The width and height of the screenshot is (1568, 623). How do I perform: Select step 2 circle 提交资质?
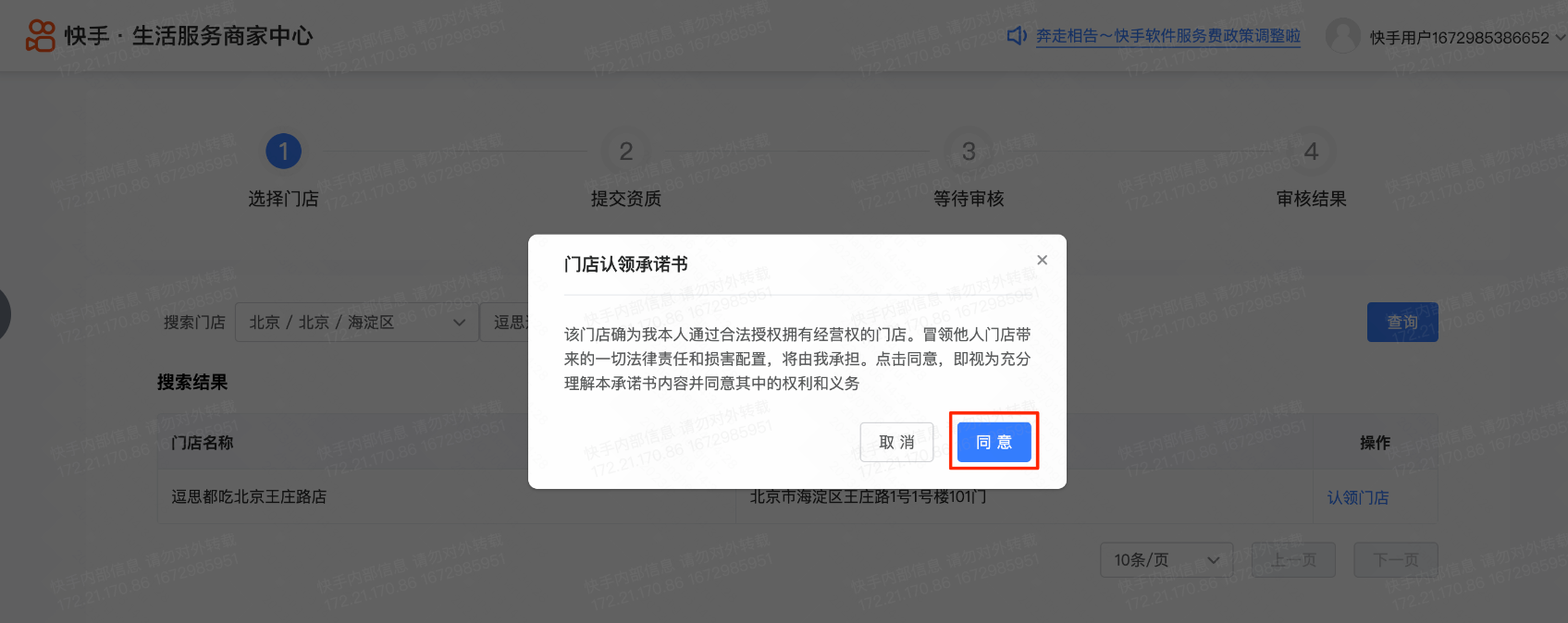626,151
